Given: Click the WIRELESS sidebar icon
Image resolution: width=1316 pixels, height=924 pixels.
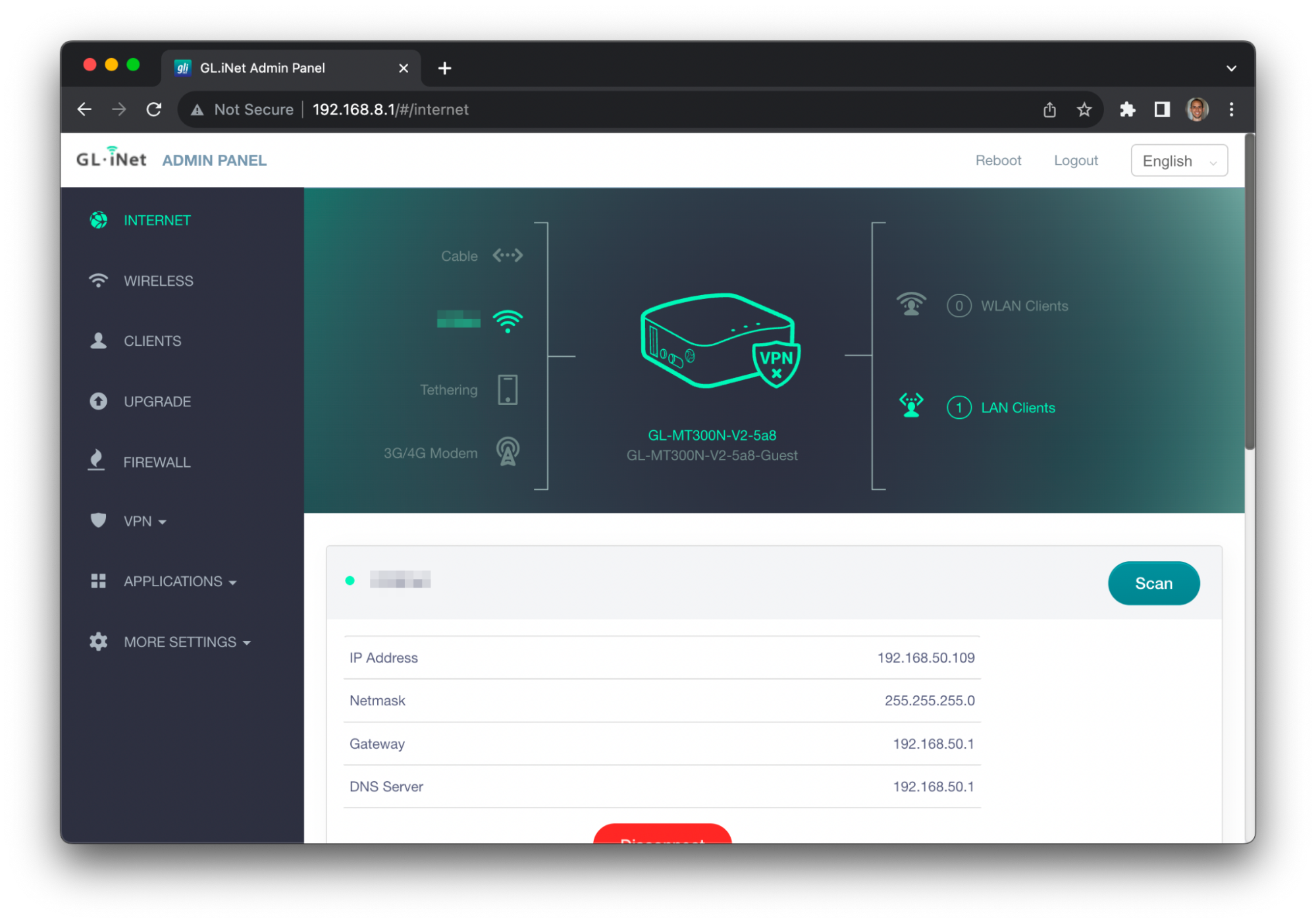Looking at the screenshot, I should pyautogui.click(x=97, y=281).
